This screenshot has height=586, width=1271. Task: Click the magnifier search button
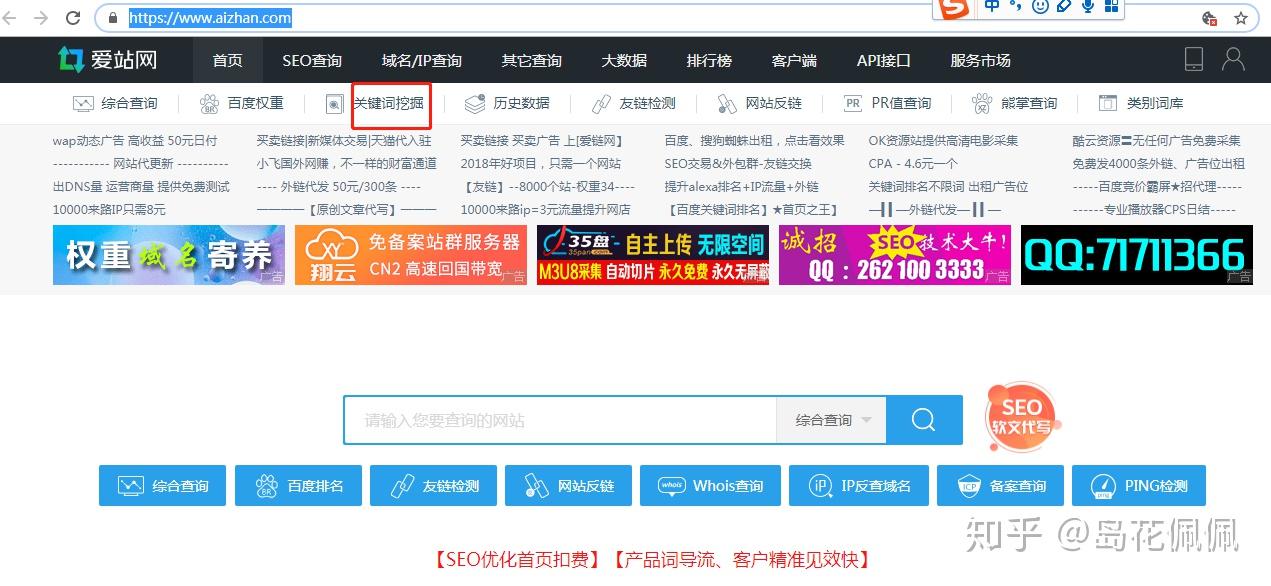(x=924, y=420)
